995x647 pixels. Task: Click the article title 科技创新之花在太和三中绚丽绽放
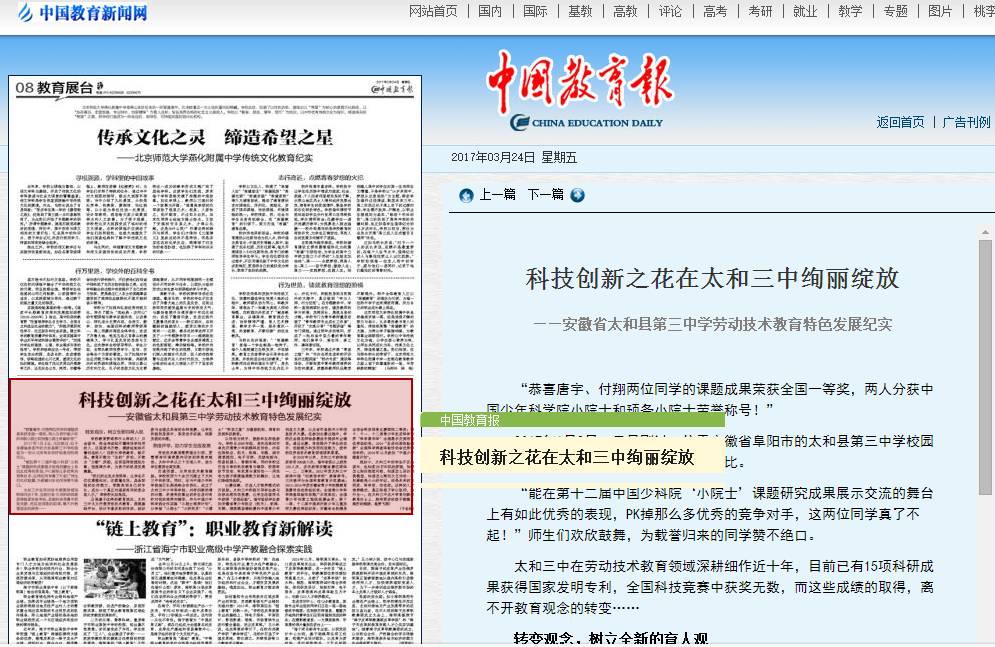(x=713, y=279)
